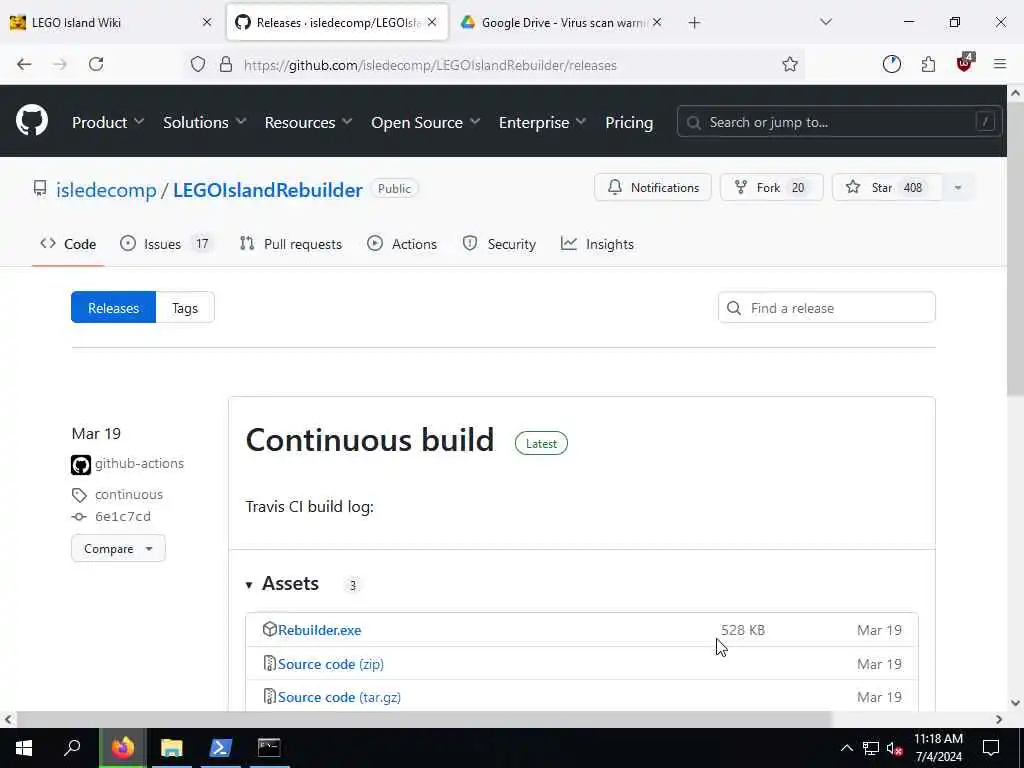Download Source code (tar.gz)
Image resolution: width=1024 pixels, height=768 pixels.
[339, 697]
